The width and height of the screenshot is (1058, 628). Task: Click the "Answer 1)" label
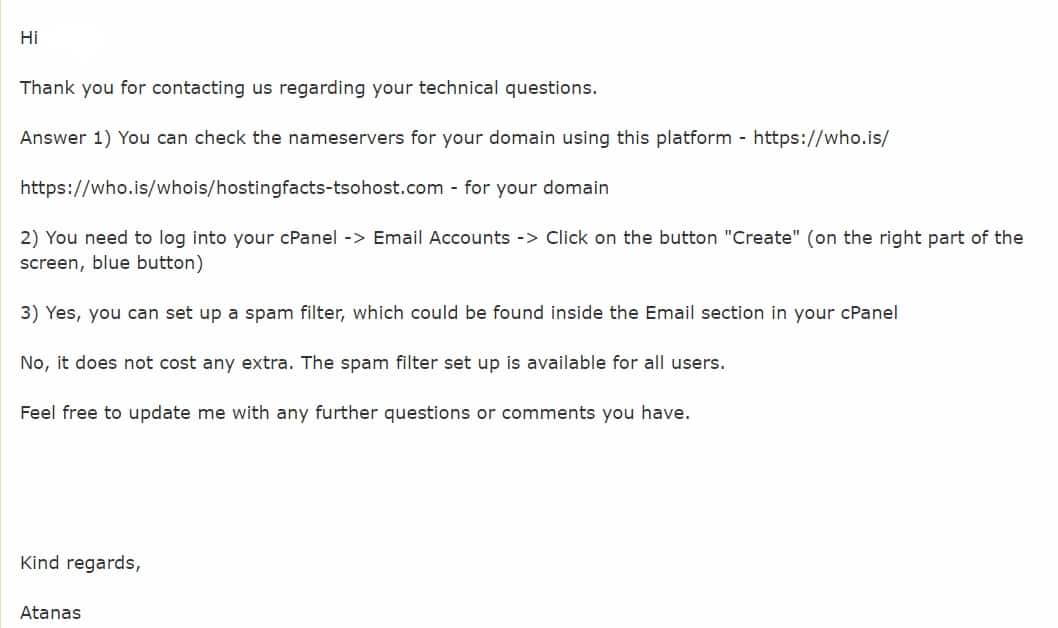click(x=65, y=138)
